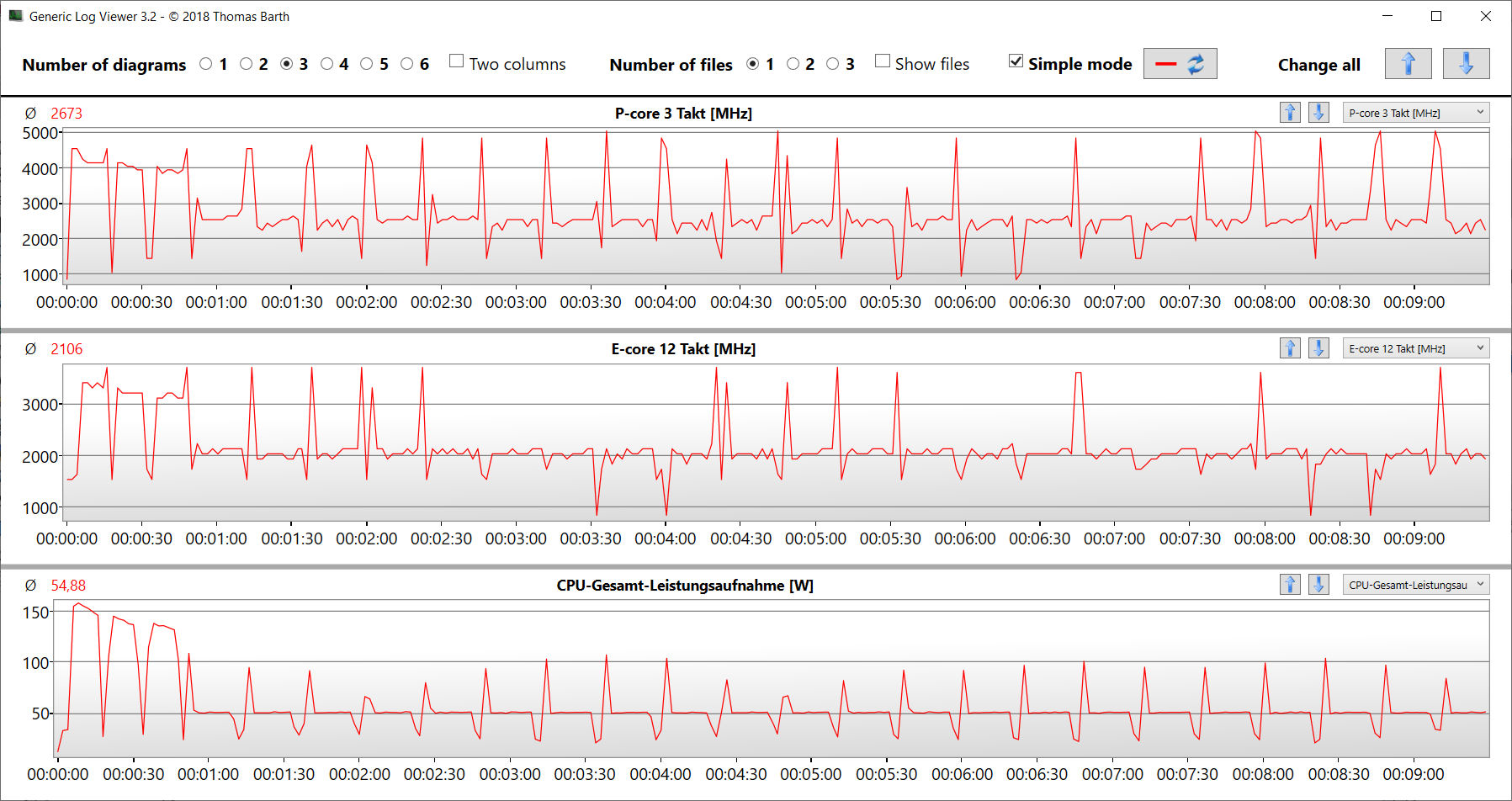Uncheck the Simple mode checkbox
1512x801 pixels.
click(x=1016, y=61)
